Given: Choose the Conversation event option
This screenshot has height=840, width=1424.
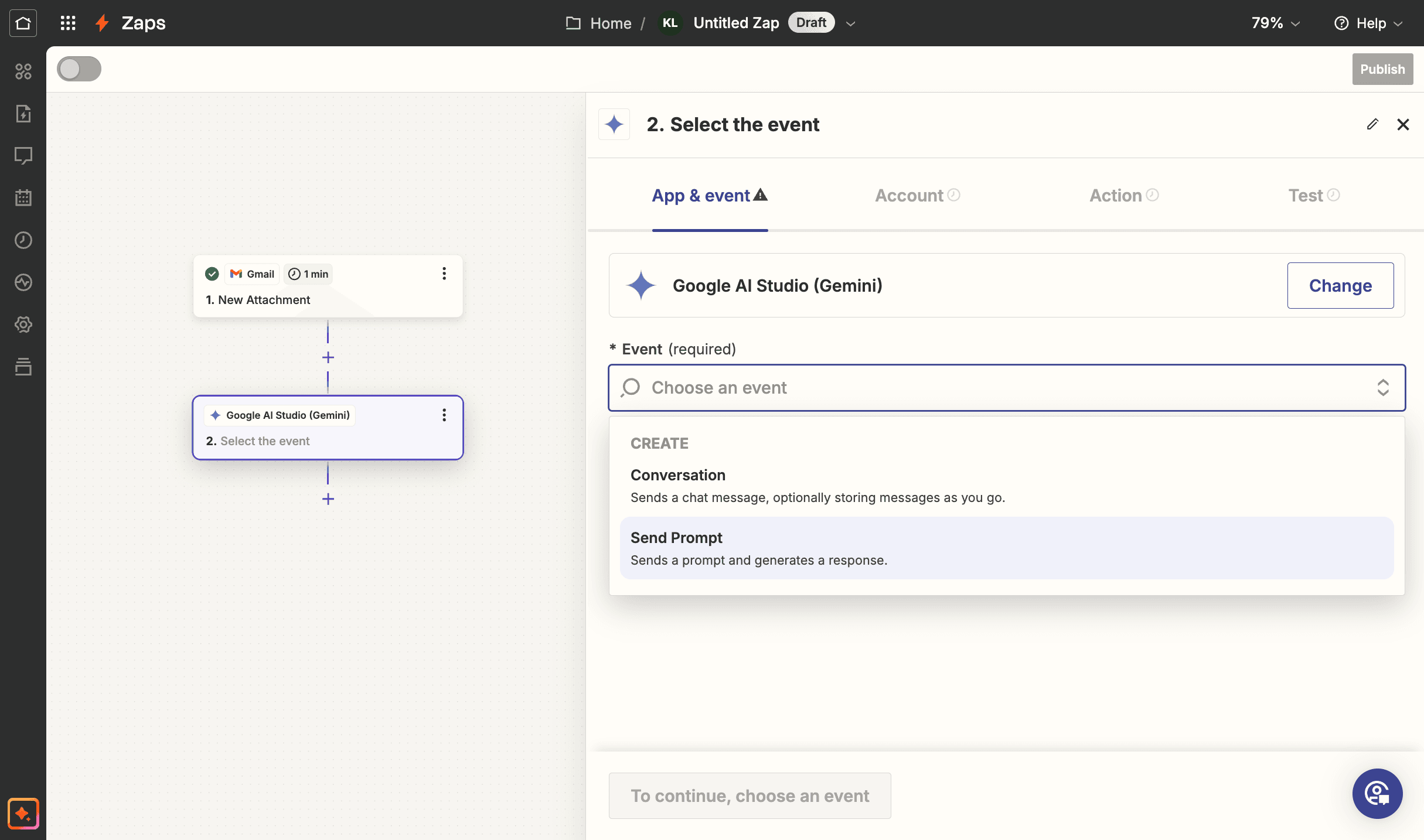Looking at the screenshot, I should [1007, 486].
